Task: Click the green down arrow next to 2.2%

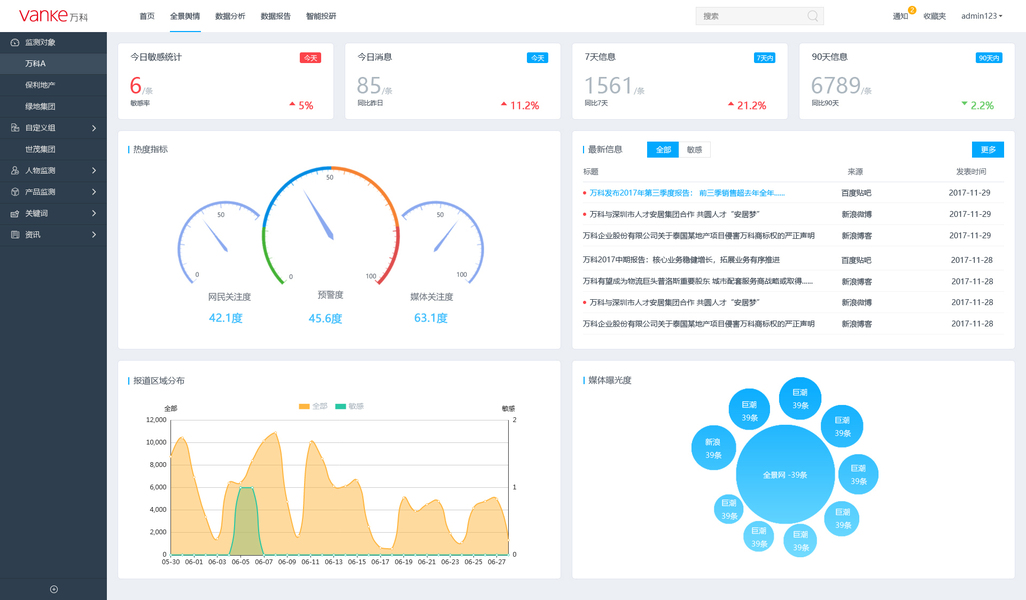Action: (x=964, y=103)
